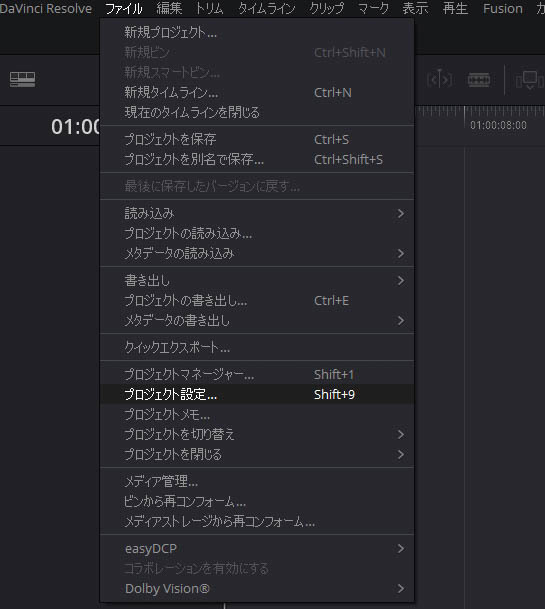The height and width of the screenshot is (609, 545).
Task: Click the 01:00:08:00 timeline ruler mark
Action: point(498,125)
